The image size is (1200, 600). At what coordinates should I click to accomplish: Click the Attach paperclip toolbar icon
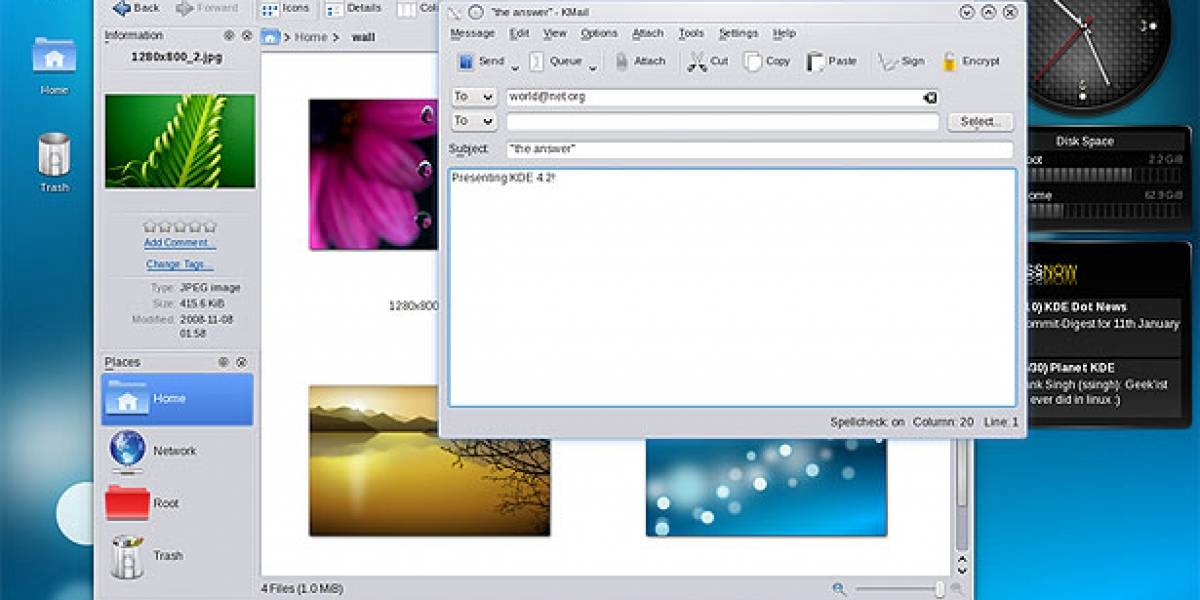point(622,62)
